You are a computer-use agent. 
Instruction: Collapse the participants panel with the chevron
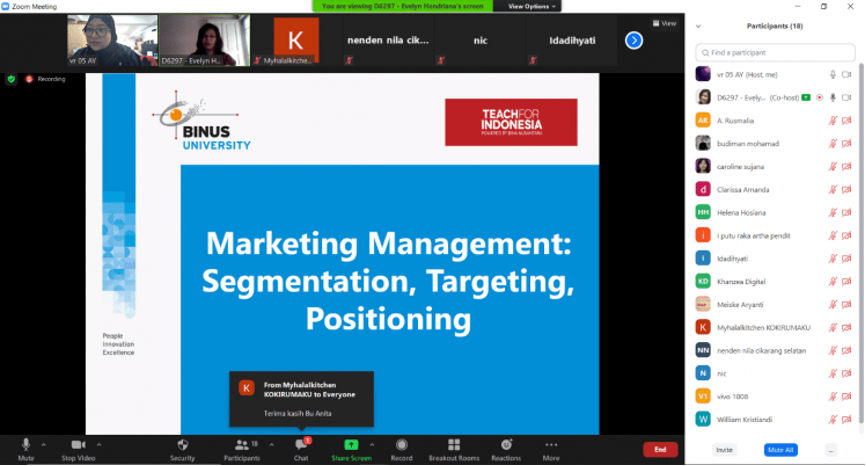tap(698, 26)
